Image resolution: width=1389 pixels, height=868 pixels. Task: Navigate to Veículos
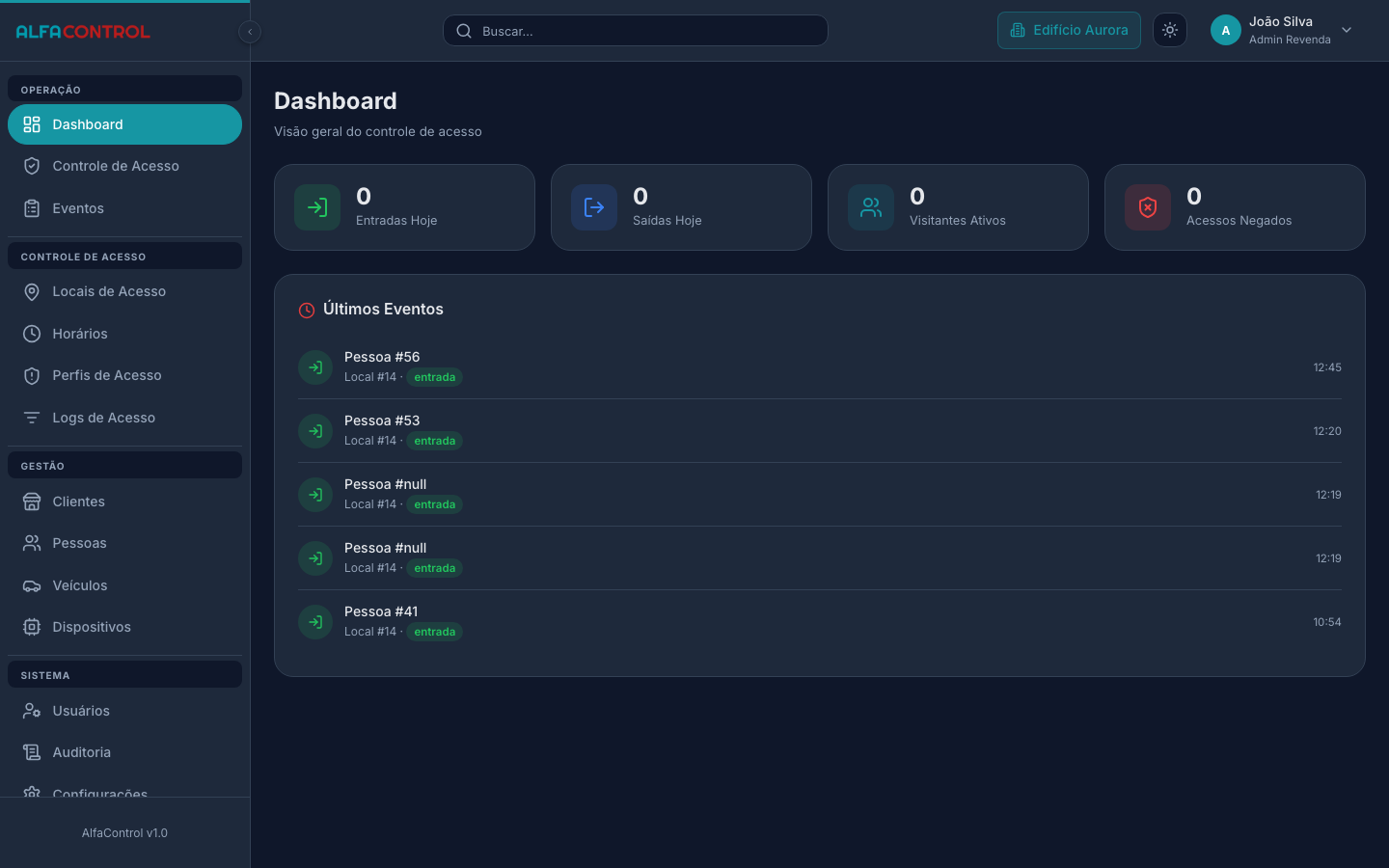(124, 585)
